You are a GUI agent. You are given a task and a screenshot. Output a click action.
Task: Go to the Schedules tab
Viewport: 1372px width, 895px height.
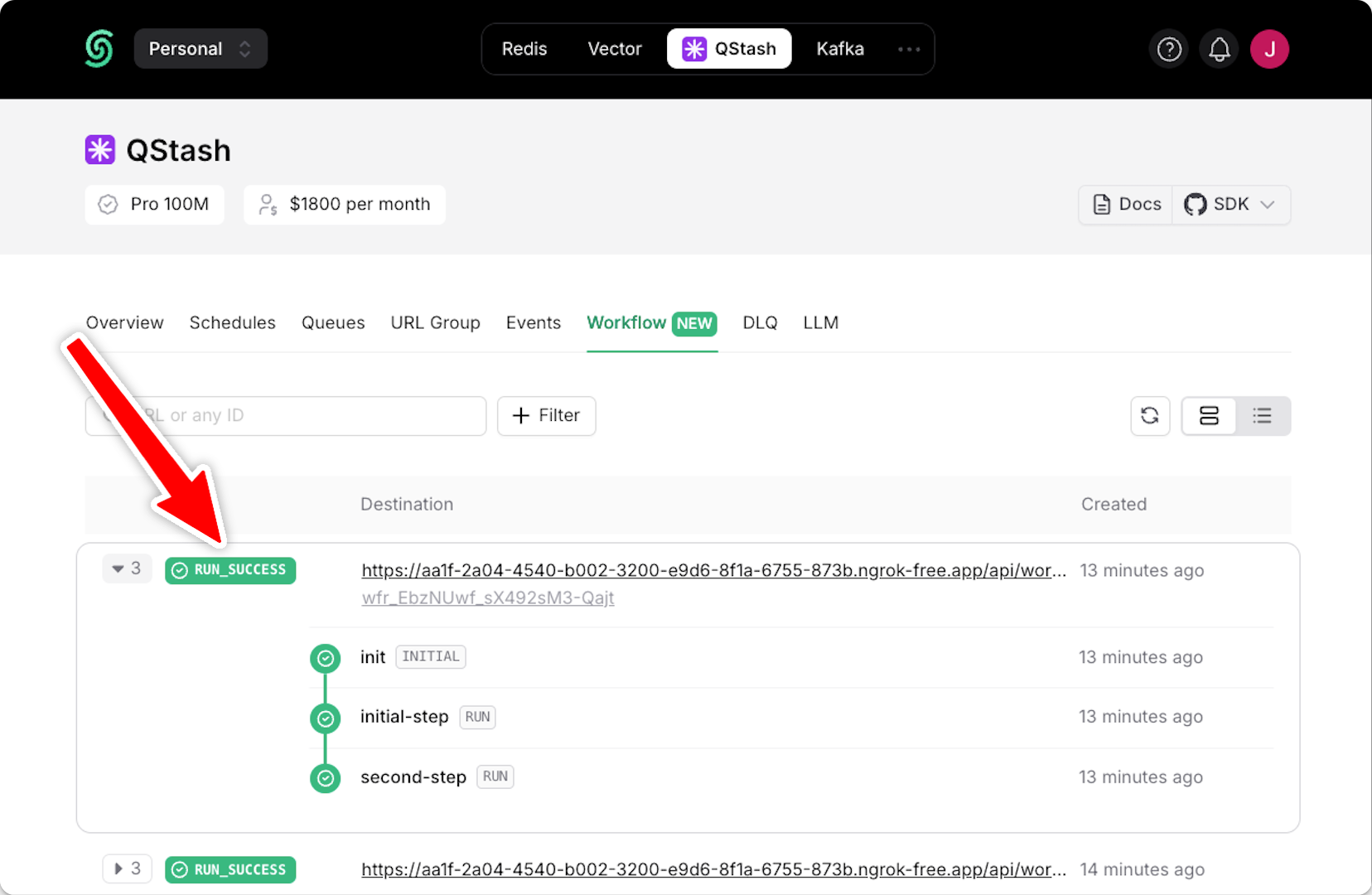(x=233, y=322)
